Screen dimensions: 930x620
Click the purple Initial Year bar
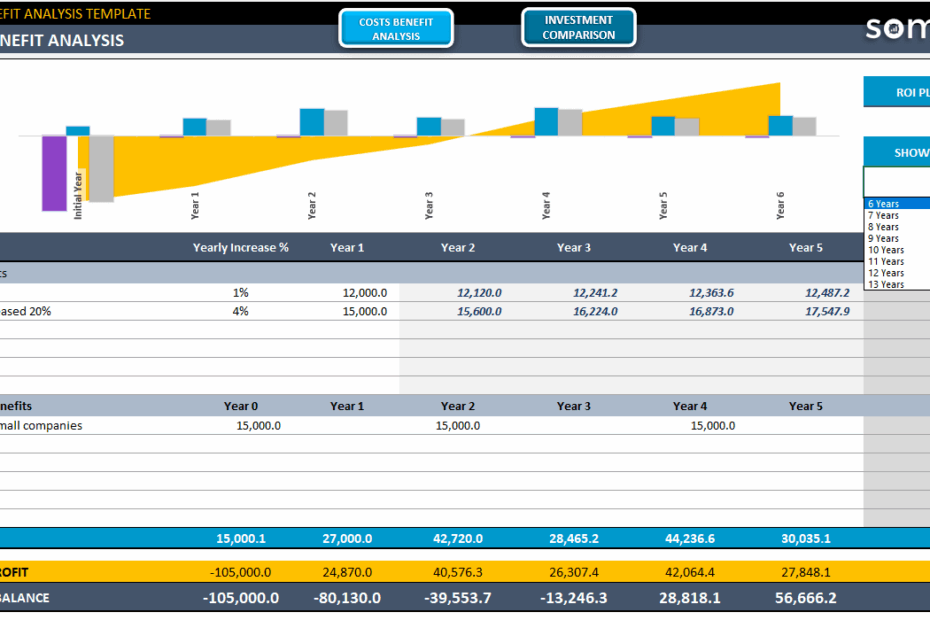(x=52, y=170)
